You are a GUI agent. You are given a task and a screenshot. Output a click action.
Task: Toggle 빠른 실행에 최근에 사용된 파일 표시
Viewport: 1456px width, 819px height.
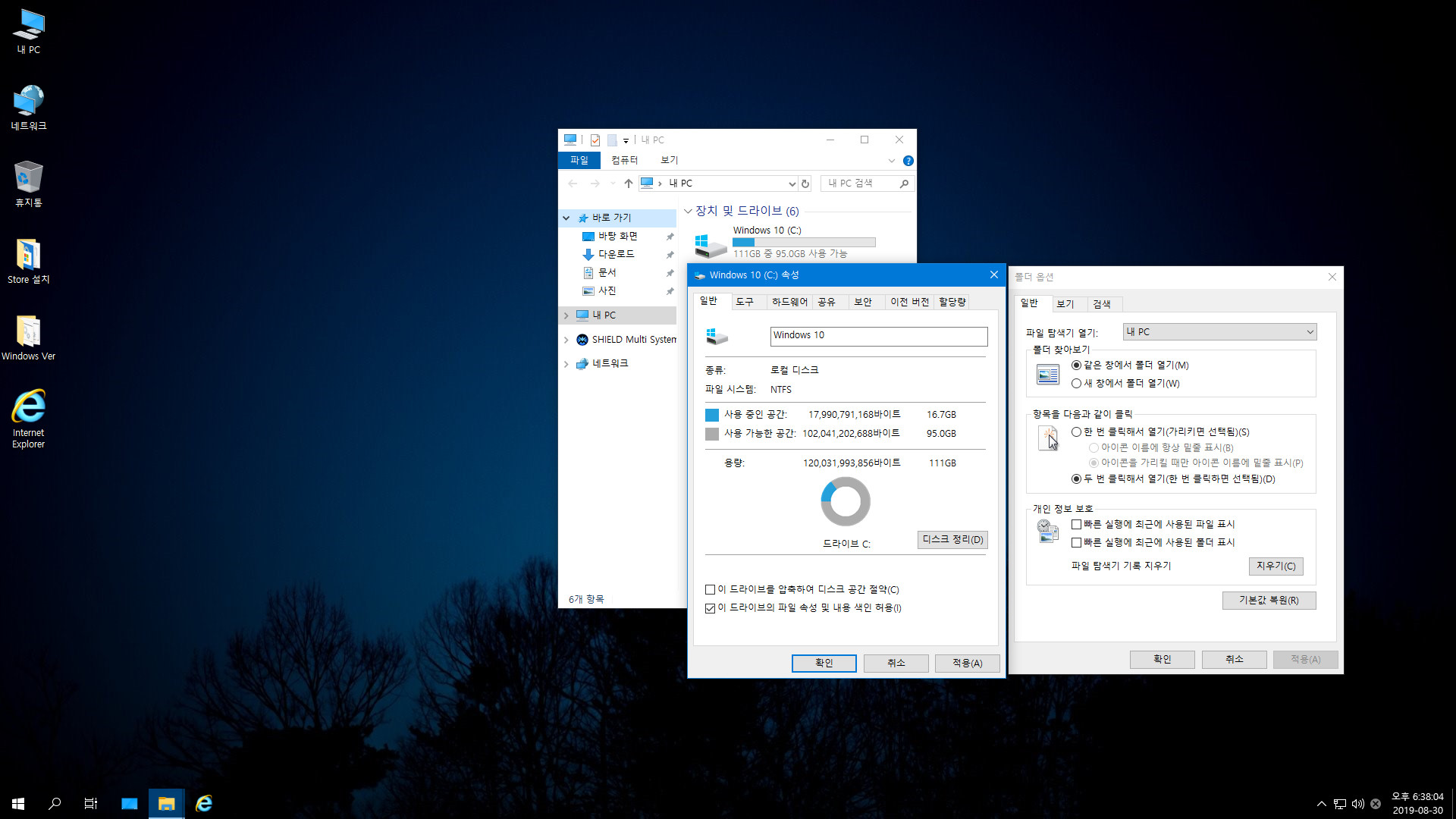tap(1076, 525)
